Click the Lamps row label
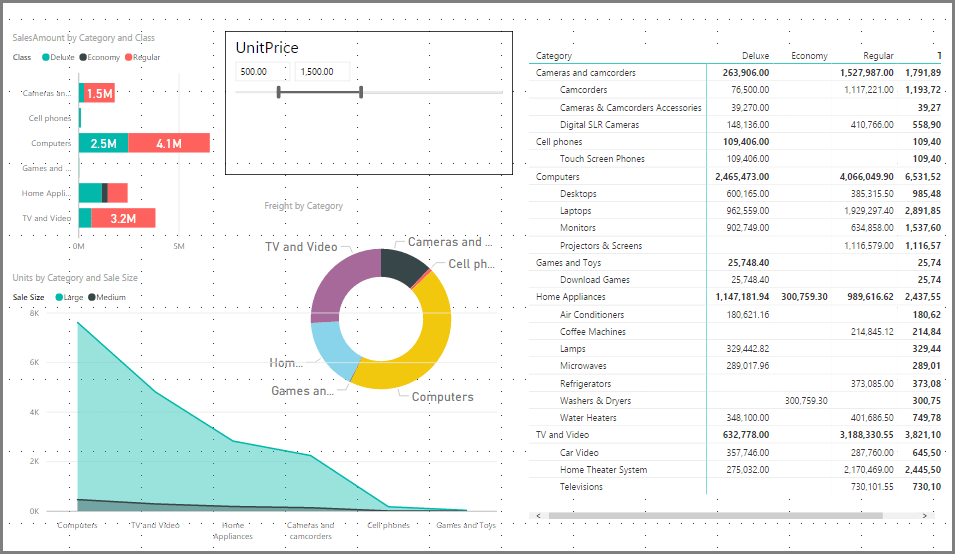Viewport: 955px width, 554px height. click(x=573, y=349)
